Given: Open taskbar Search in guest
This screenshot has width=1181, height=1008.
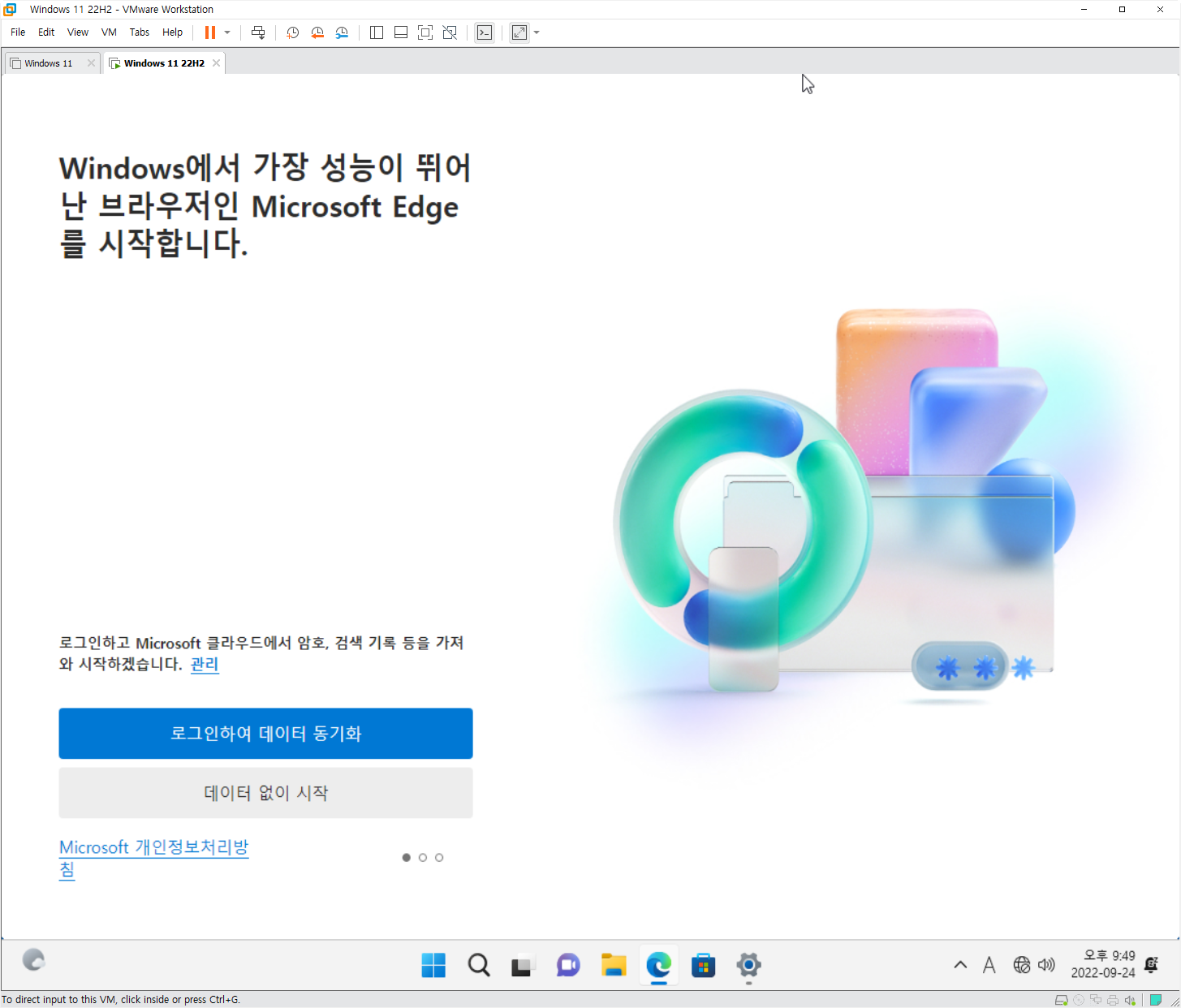Looking at the screenshot, I should [x=479, y=966].
